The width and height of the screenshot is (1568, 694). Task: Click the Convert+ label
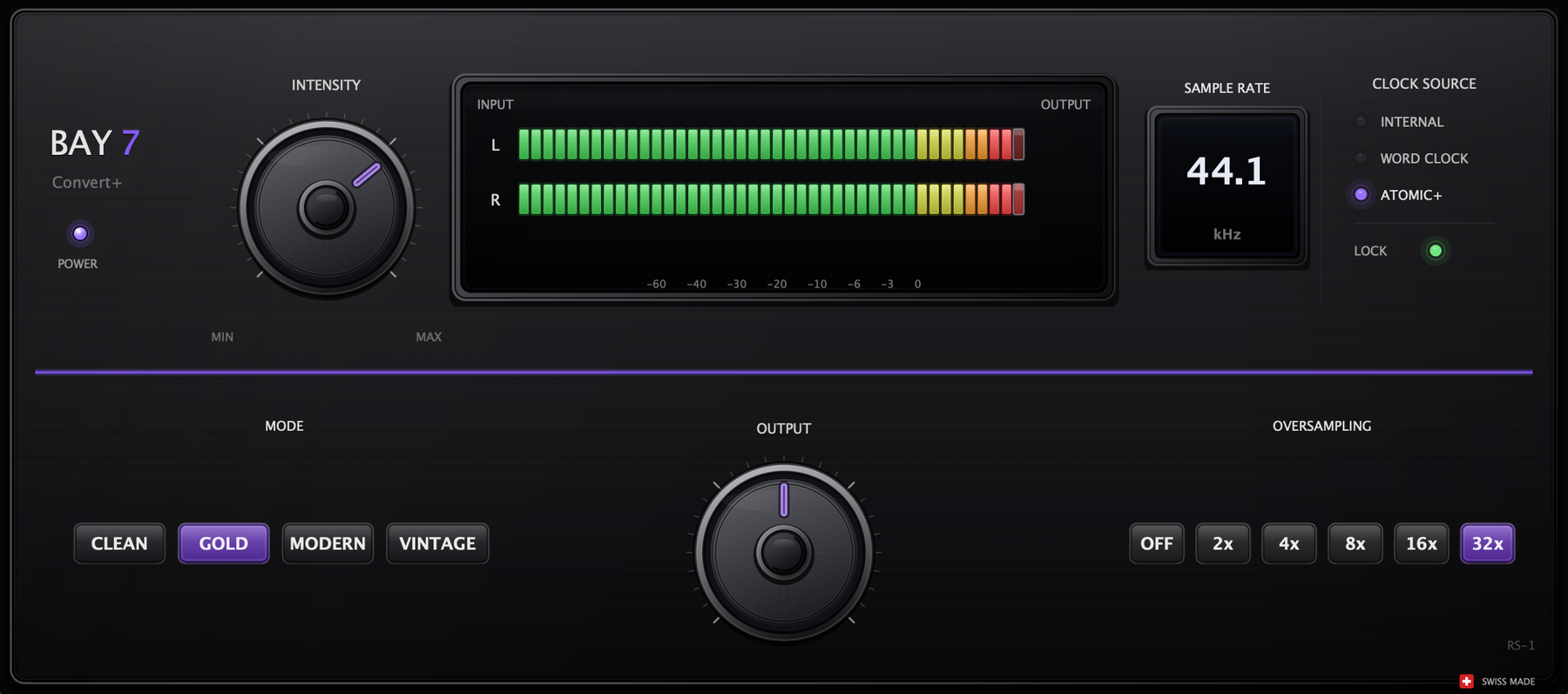87,182
